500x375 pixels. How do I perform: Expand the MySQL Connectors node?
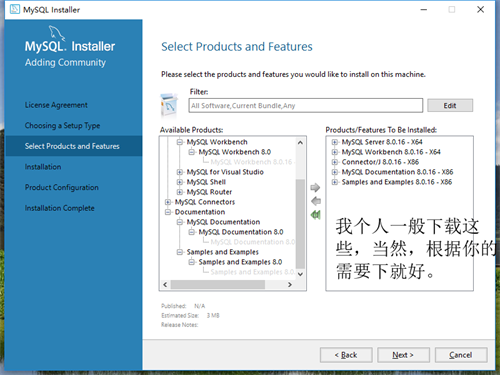click(x=168, y=202)
